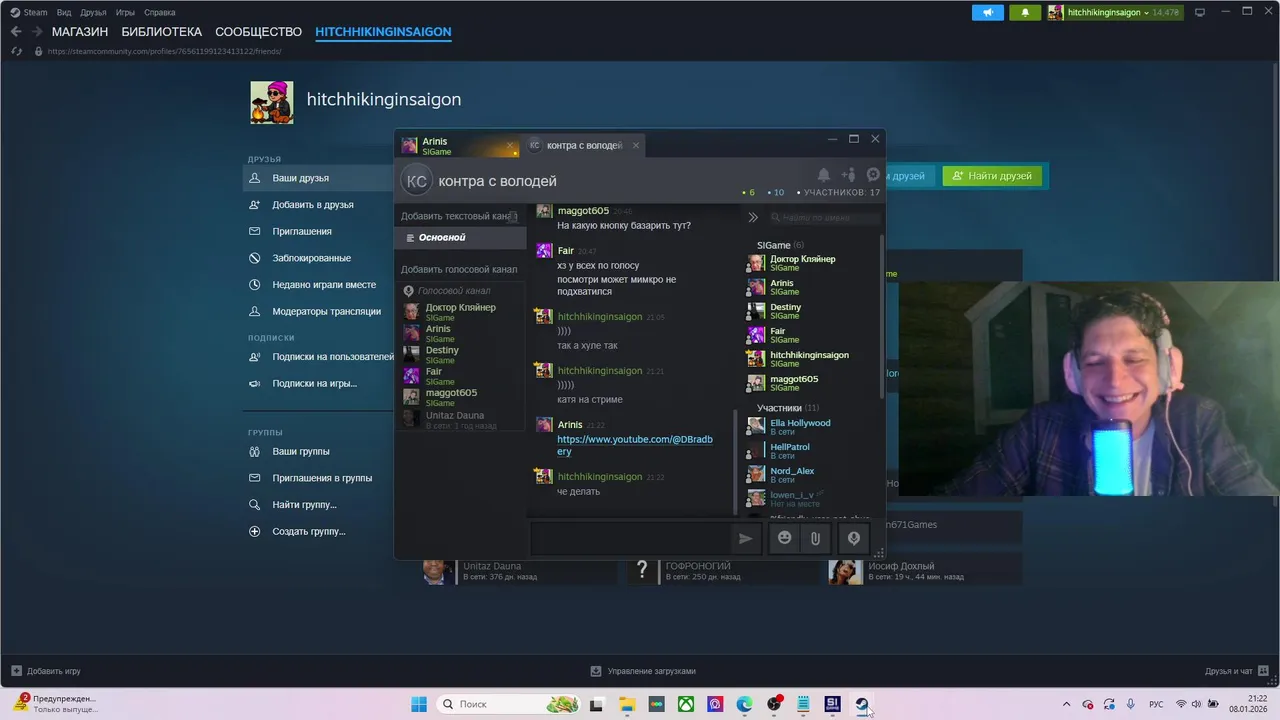Start voice chat via microphone pin icon

pyautogui.click(x=854, y=539)
